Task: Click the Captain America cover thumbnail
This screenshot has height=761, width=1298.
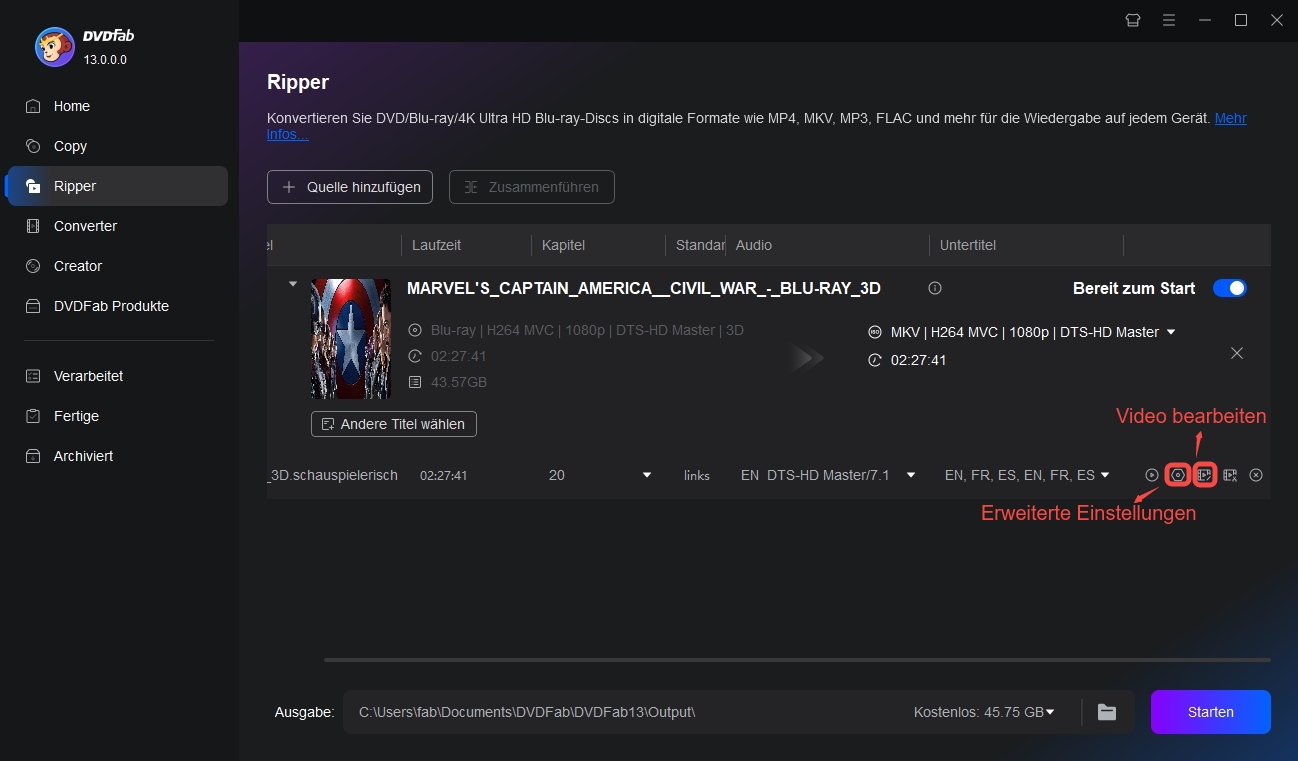Action: [351, 339]
